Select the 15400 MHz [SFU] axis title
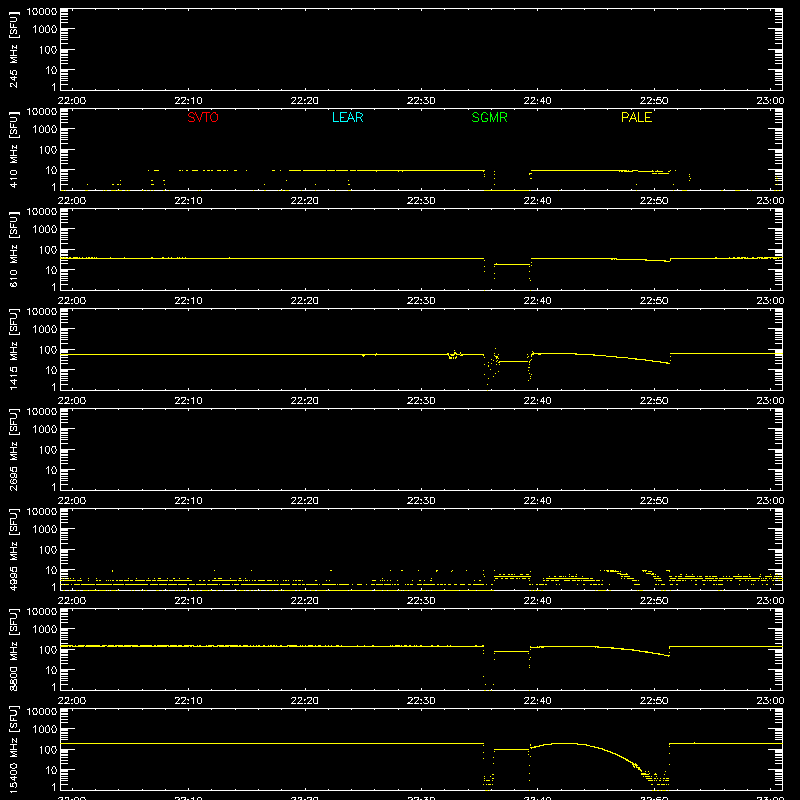800x800 pixels. pyautogui.click(x=13, y=750)
